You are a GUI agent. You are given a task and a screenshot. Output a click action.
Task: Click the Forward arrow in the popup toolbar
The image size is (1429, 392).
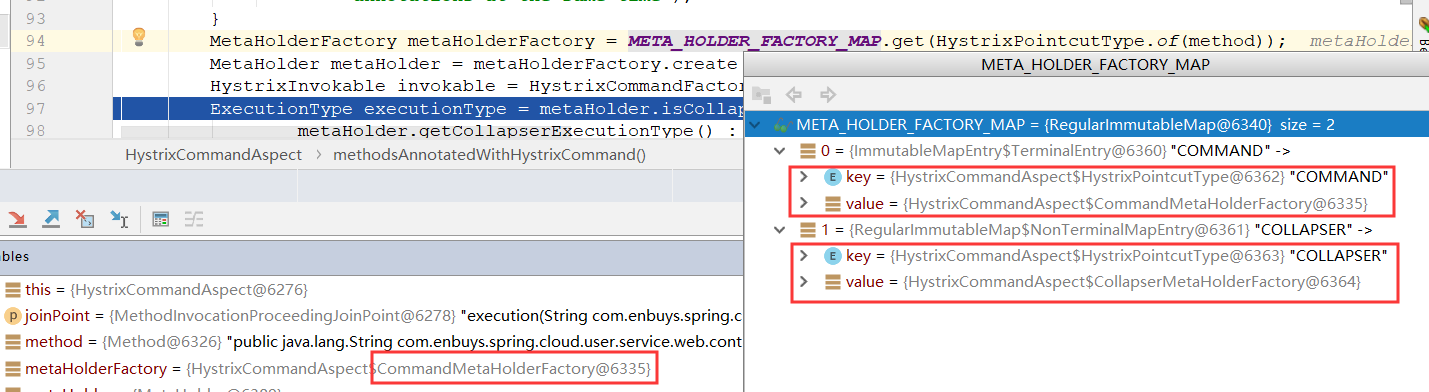827,95
